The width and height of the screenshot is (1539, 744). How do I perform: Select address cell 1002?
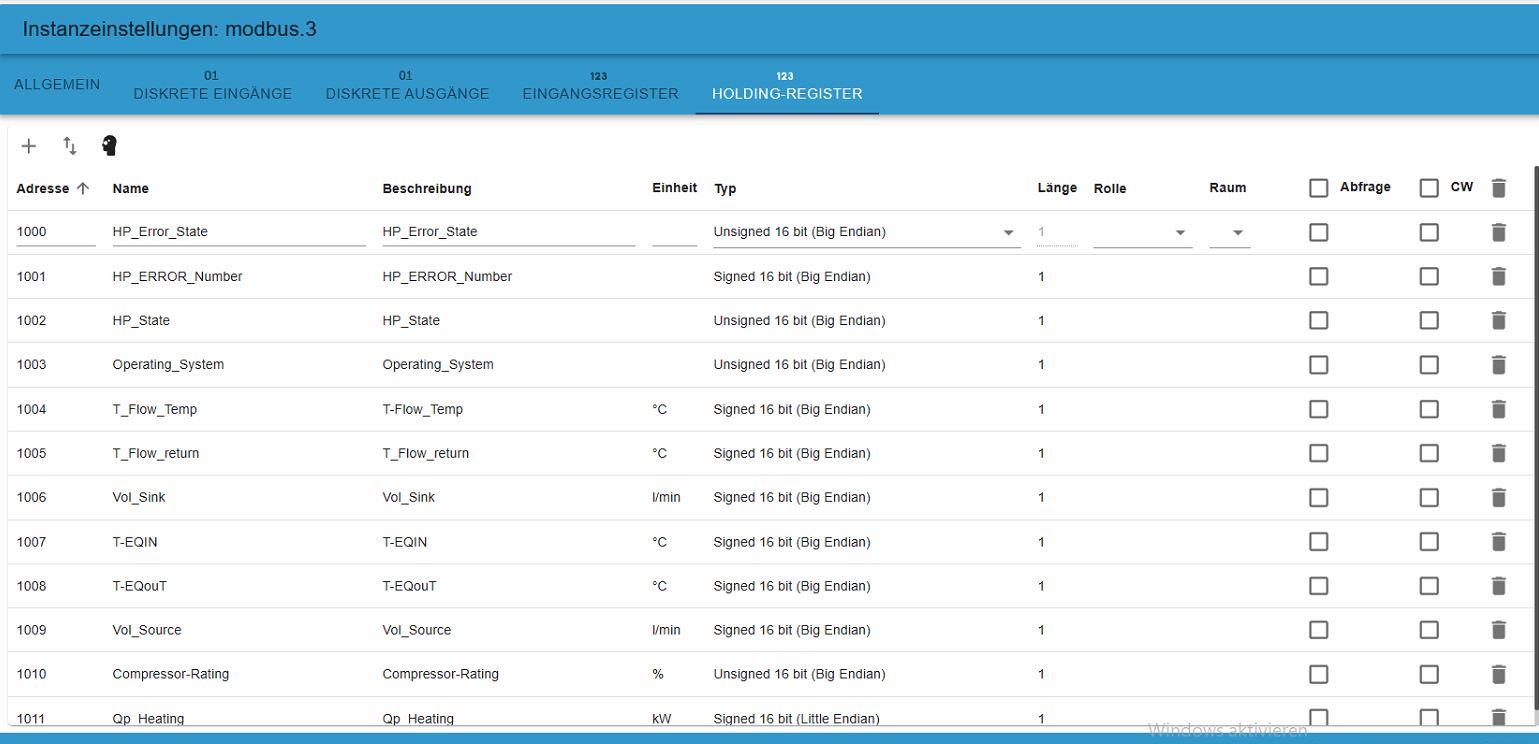(31, 320)
